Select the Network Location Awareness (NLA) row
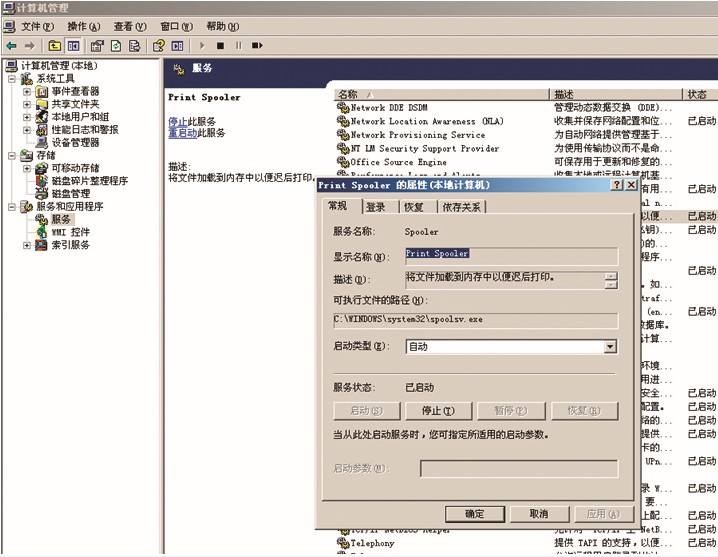This screenshot has height=557, width=718. tap(527, 121)
